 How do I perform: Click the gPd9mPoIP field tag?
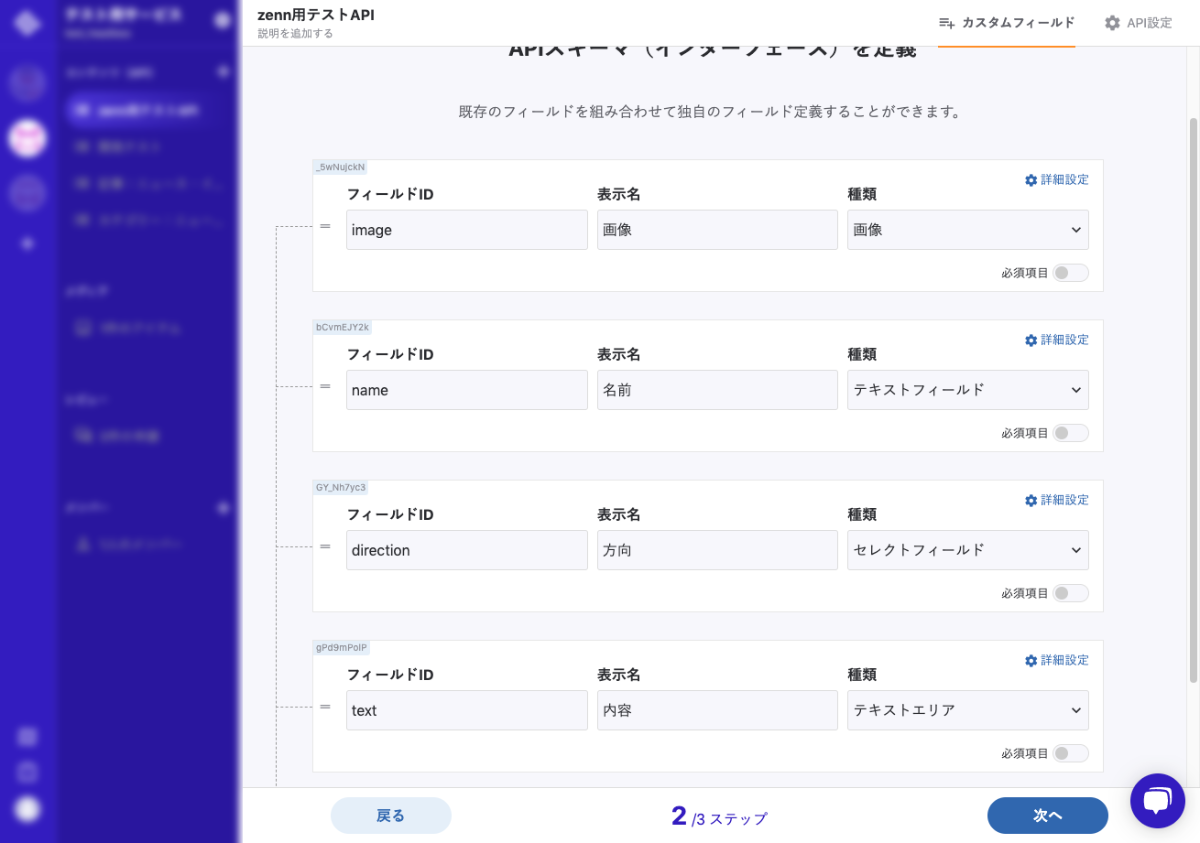342,647
